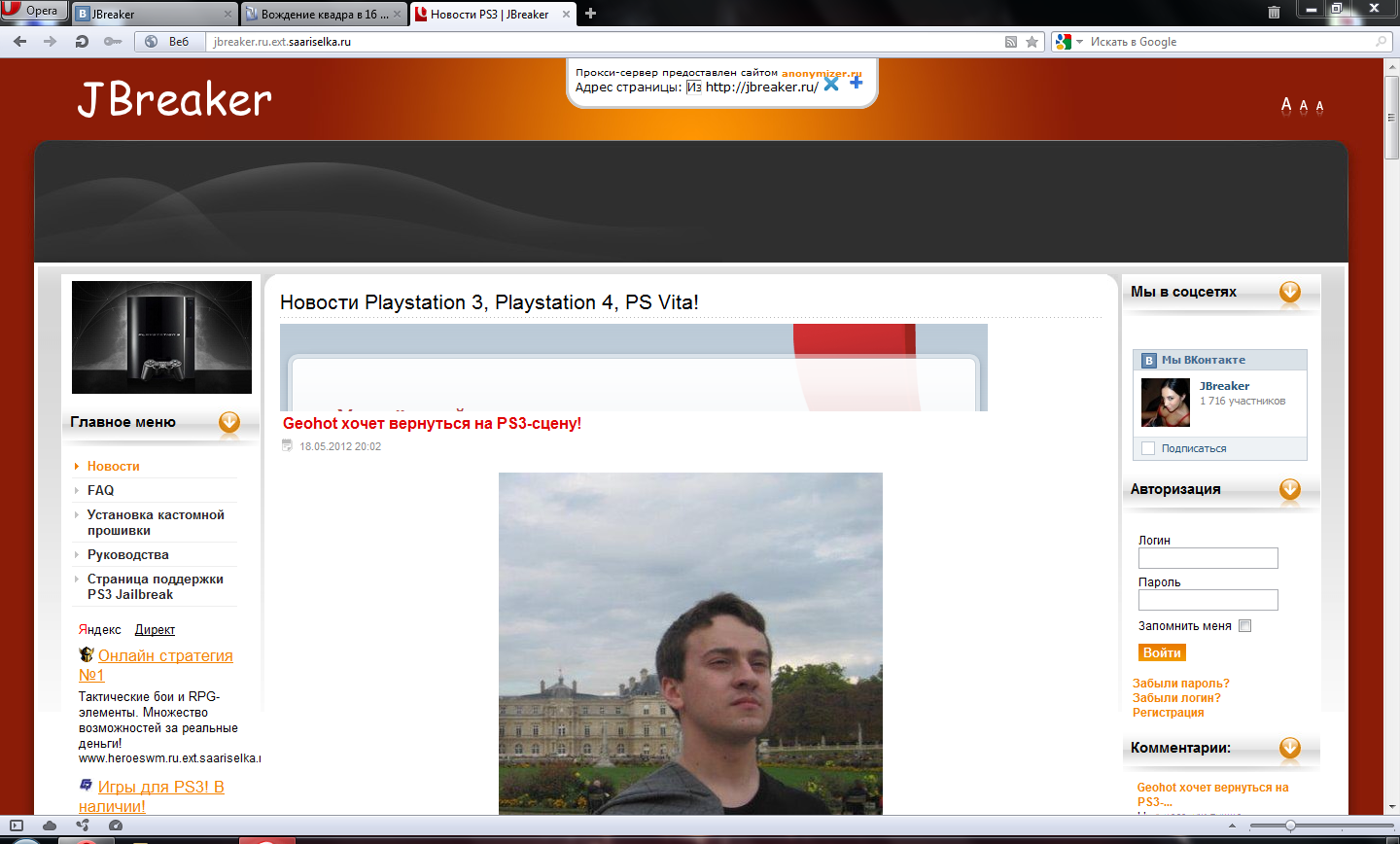Select the smallest font size A
This screenshot has width=1400, height=844.
click(x=1319, y=107)
